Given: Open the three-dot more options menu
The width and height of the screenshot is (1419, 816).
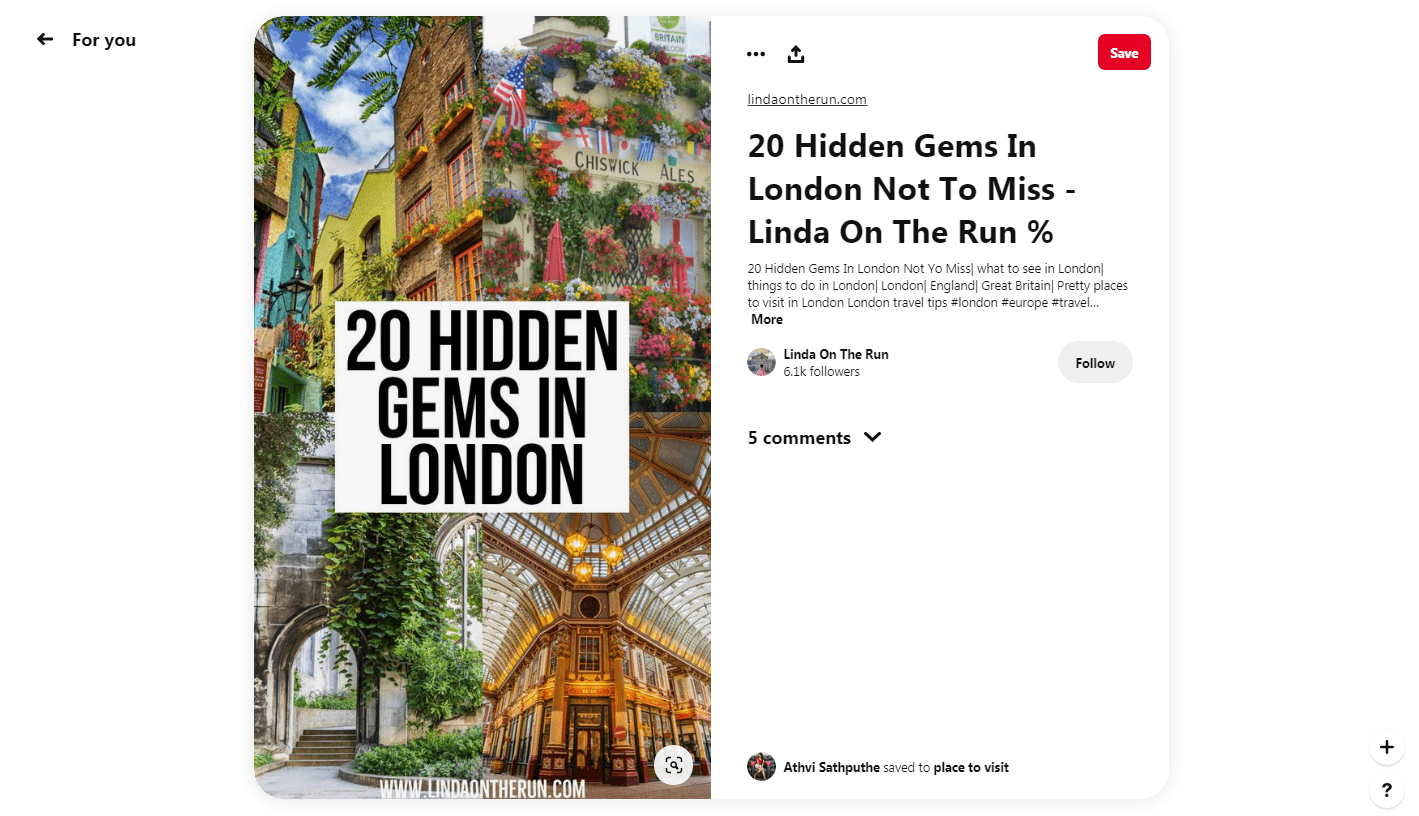Looking at the screenshot, I should coord(756,54).
